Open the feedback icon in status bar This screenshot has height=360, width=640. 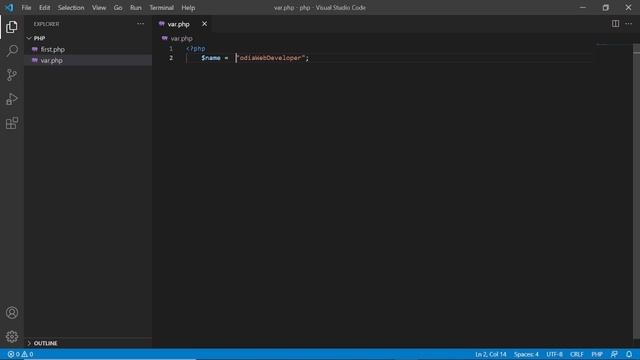614,354
